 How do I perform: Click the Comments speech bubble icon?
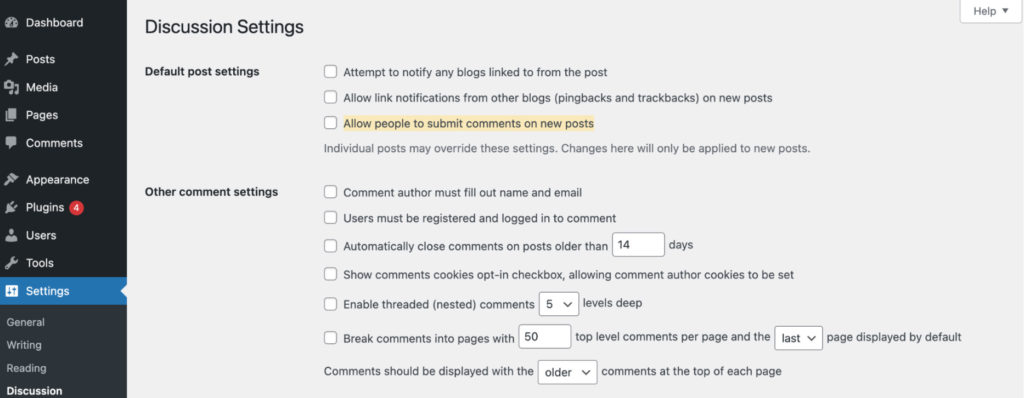(x=11, y=142)
